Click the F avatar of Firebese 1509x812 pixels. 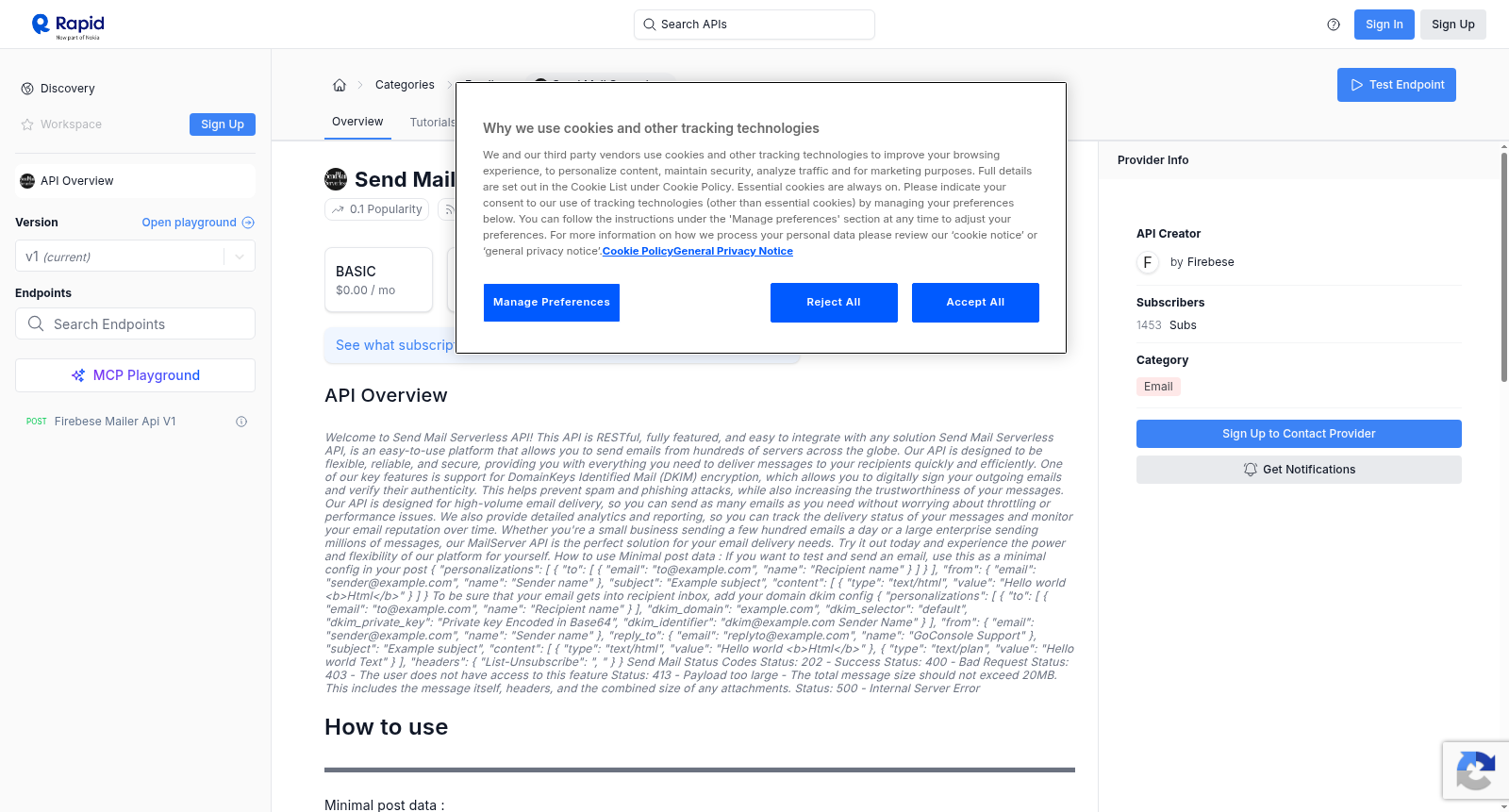click(x=1148, y=262)
